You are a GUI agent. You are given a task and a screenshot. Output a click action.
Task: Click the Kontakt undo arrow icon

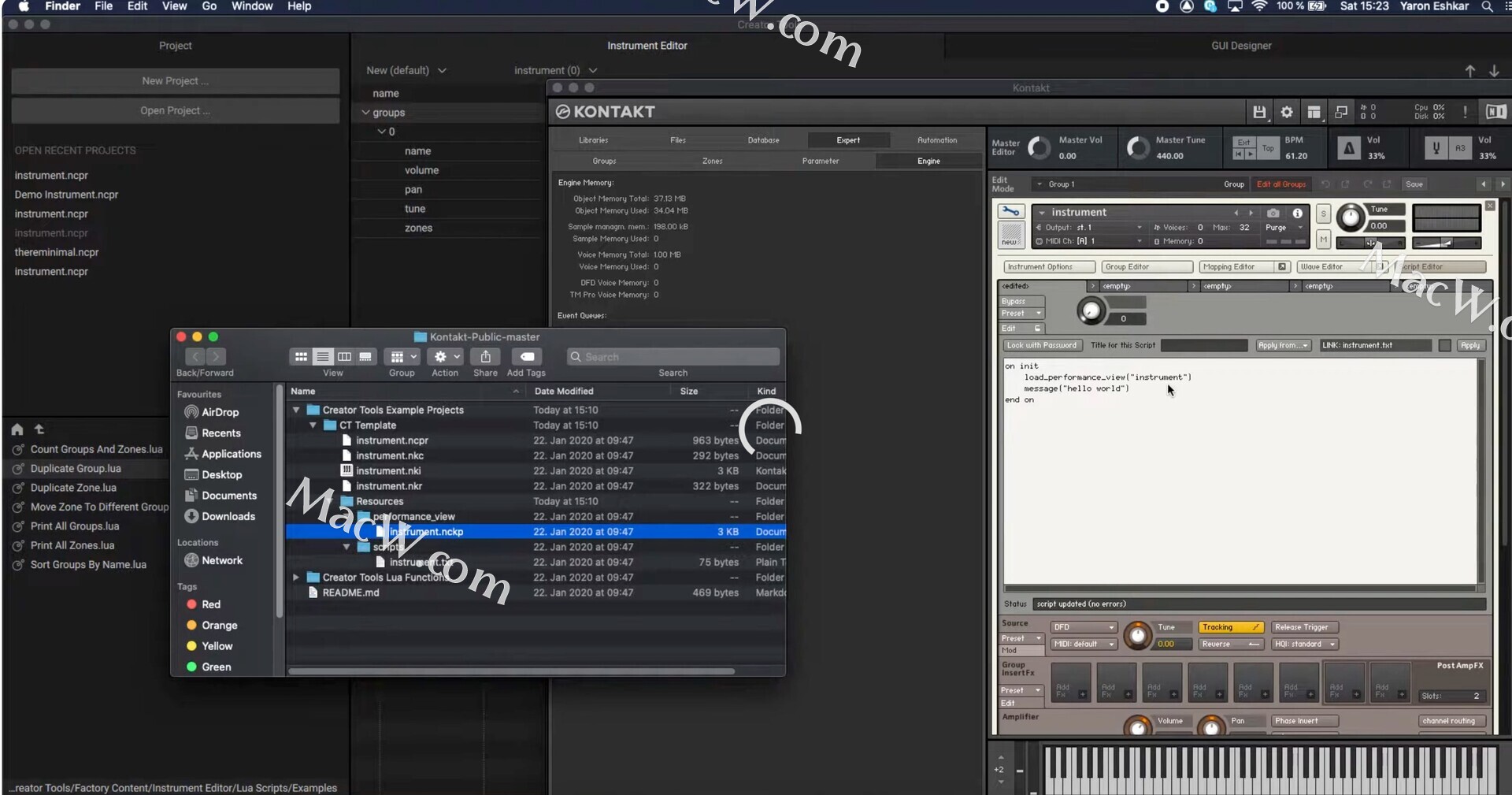[x=1325, y=184]
